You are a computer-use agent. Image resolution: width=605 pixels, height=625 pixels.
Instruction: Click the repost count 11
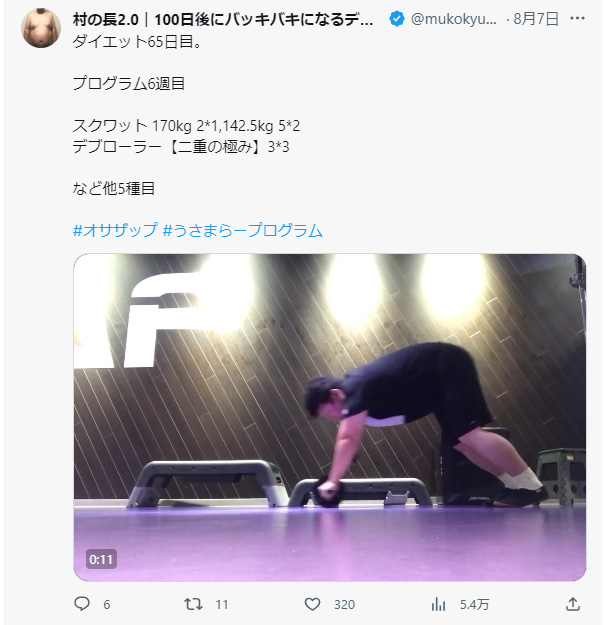(222, 604)
